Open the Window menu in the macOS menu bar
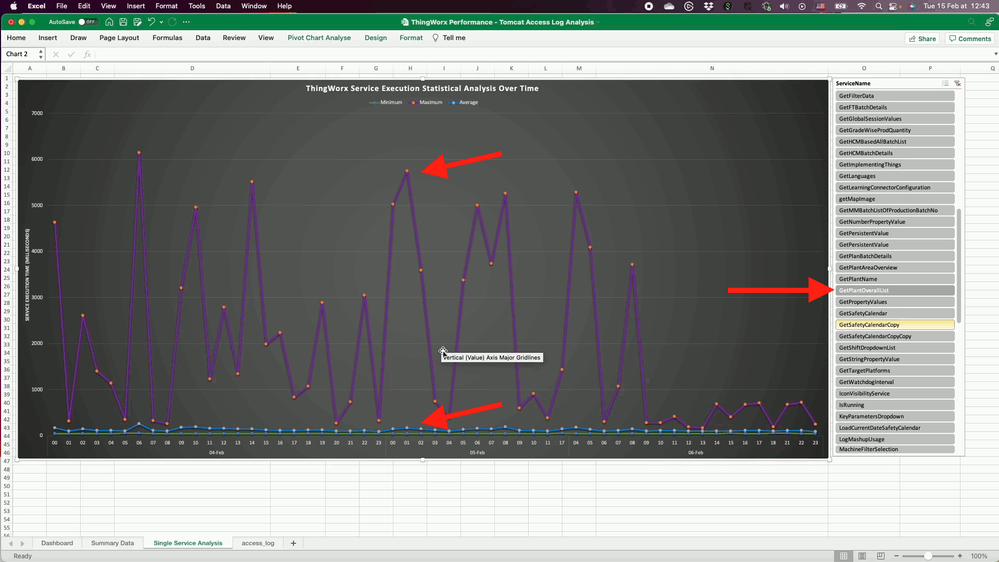 click(x=254, y=6)
